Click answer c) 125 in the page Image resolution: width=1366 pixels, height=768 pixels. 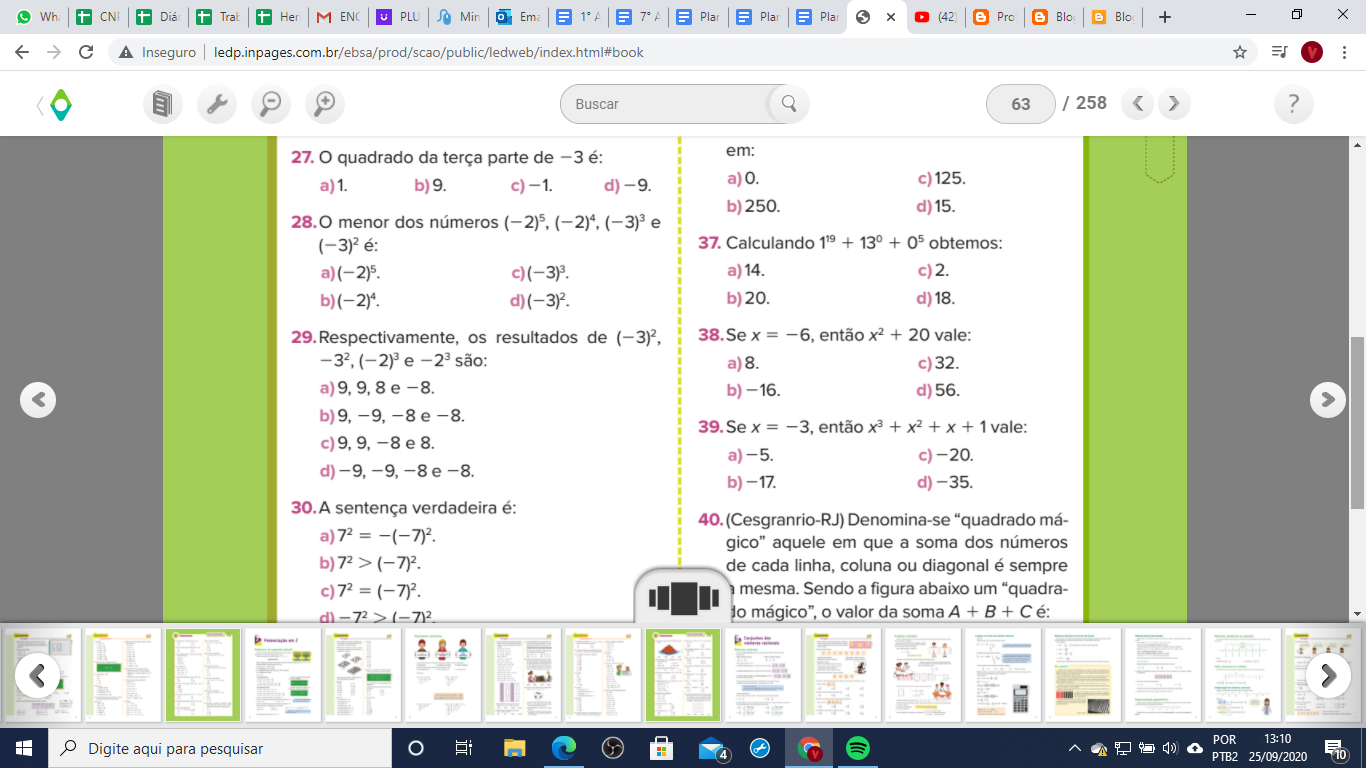(942, 179)
